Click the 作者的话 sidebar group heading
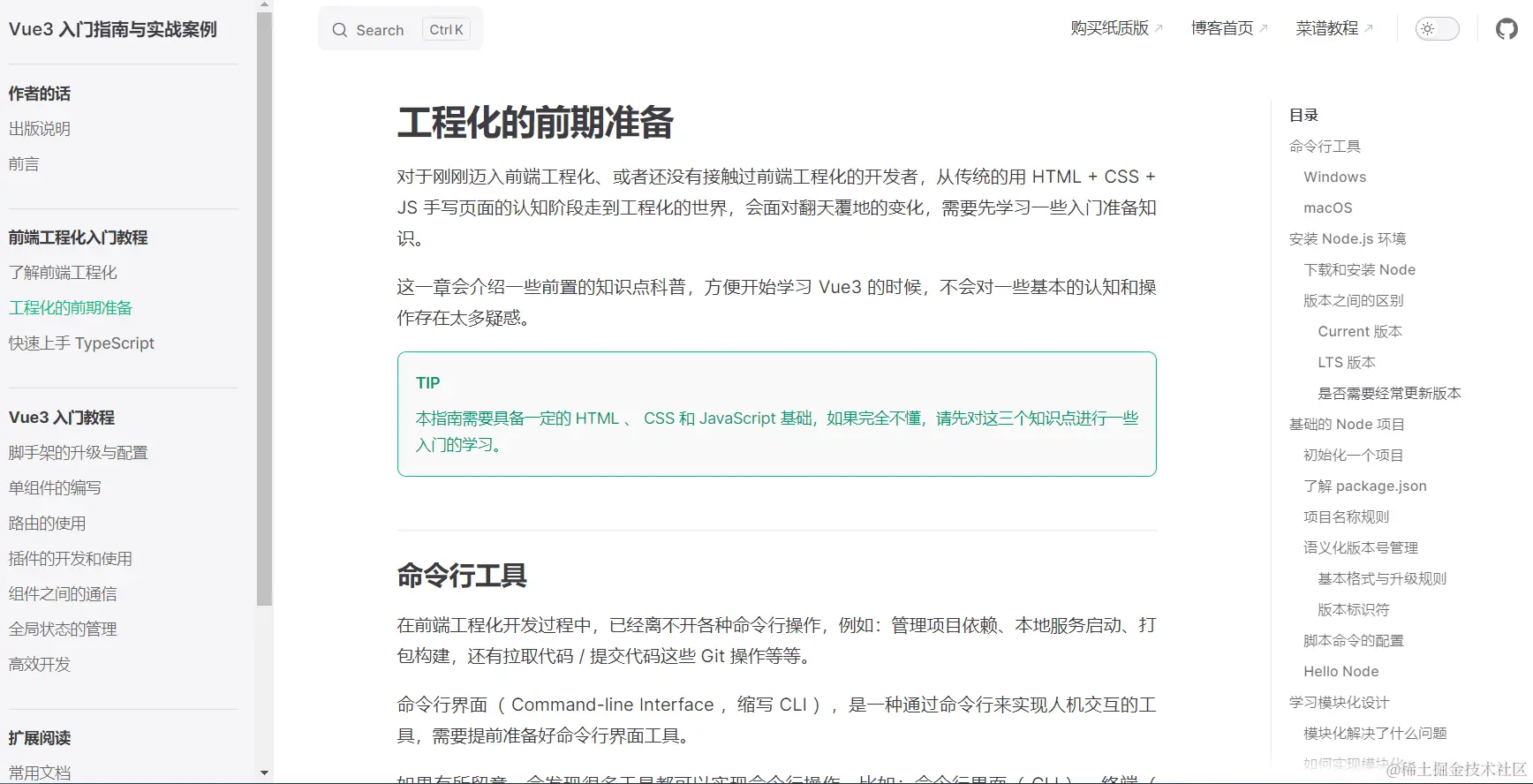Image resolution: width=1533 pixels, height=784 pixels. coord(40,94)
